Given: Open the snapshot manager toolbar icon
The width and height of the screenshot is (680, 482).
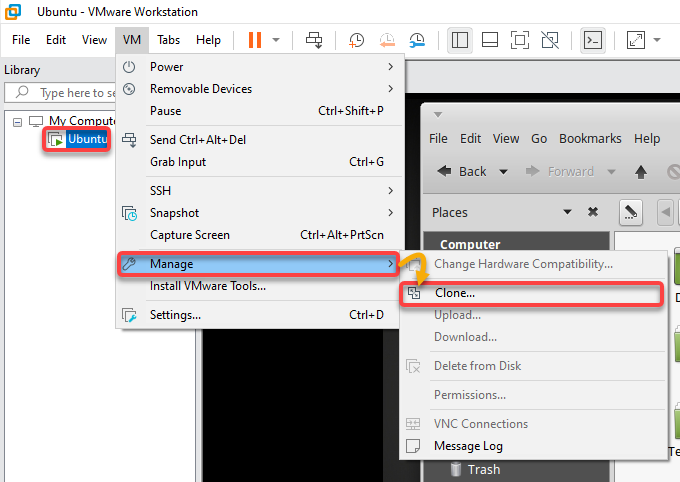Looking at the screenshot, I should click(417, 40).
